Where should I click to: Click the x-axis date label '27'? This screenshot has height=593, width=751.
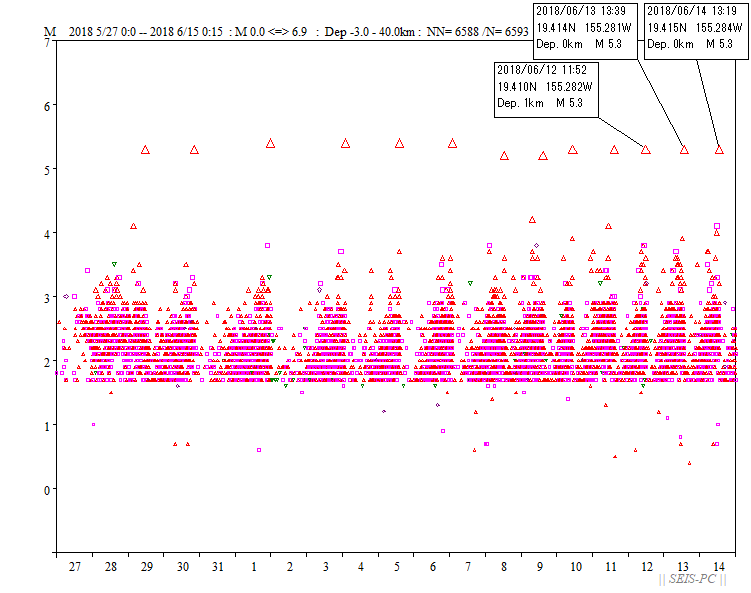click(x=75, y=567)
